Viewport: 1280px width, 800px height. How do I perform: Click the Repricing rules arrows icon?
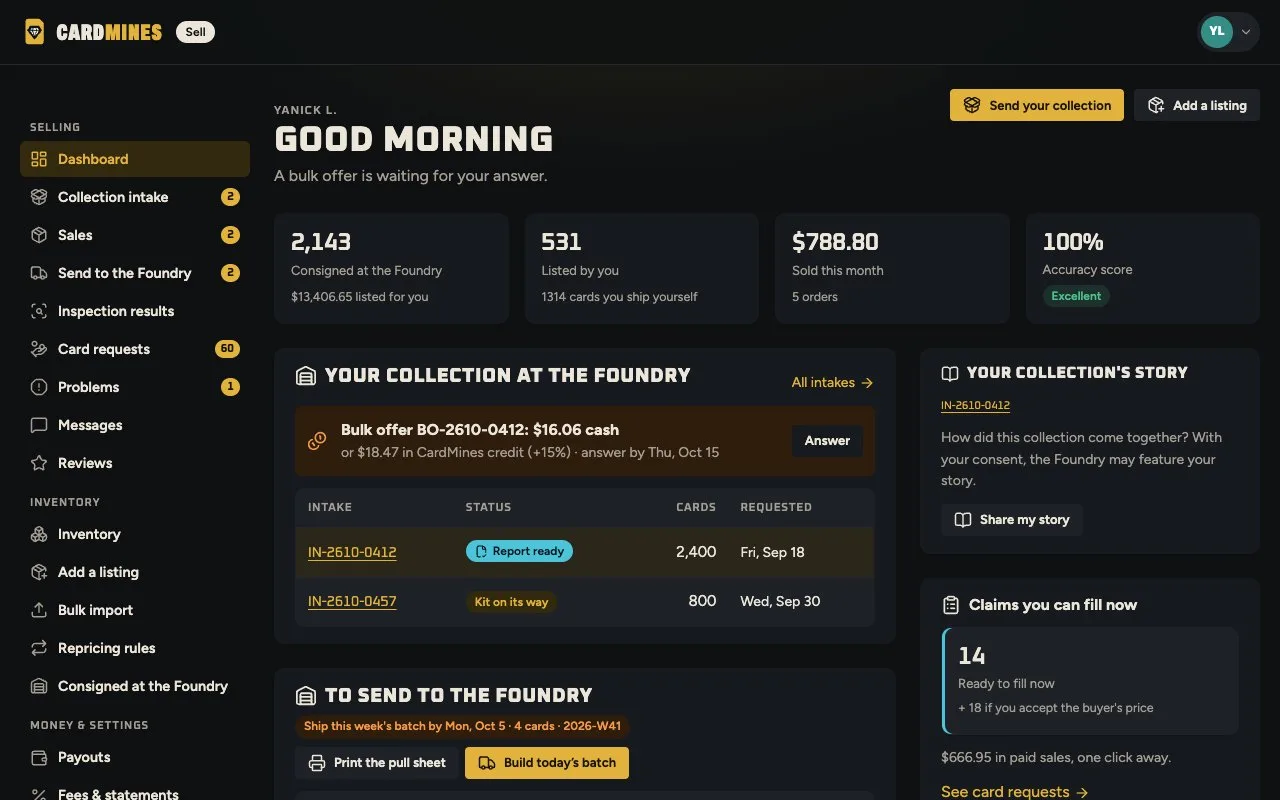coord(39,648)
